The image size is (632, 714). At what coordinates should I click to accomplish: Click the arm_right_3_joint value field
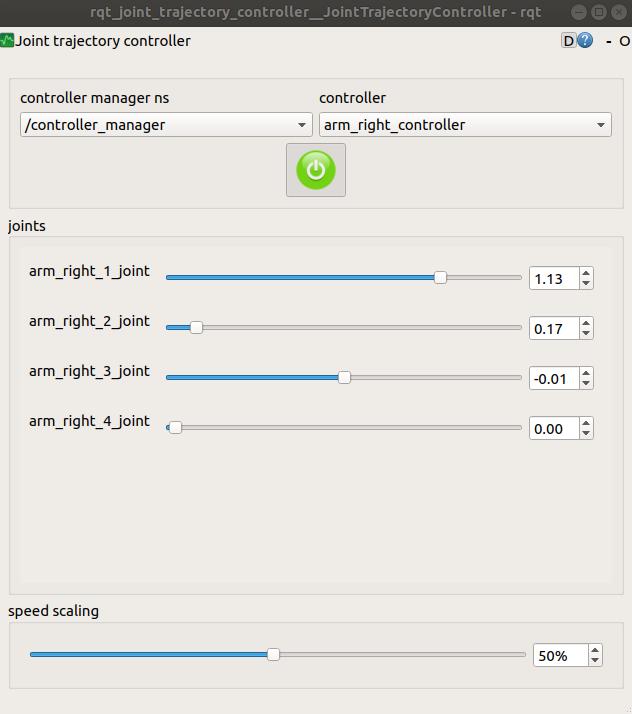tap(554, 379)
